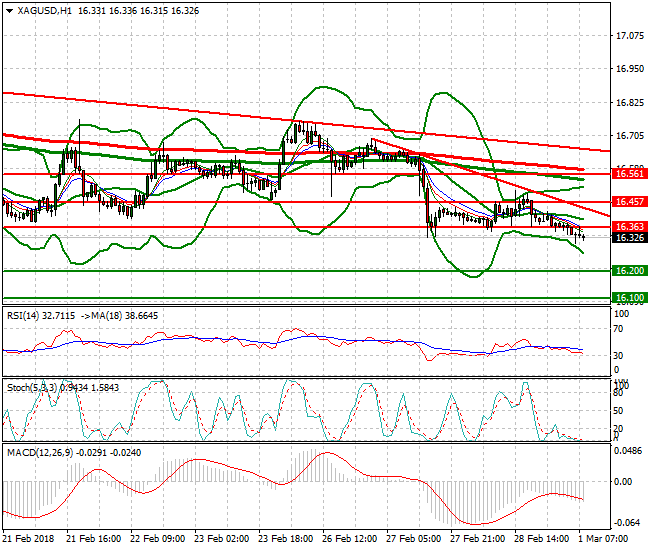Click the 27 Feb 21:00 time axis label
650x550 pixels.
point(478,539)
